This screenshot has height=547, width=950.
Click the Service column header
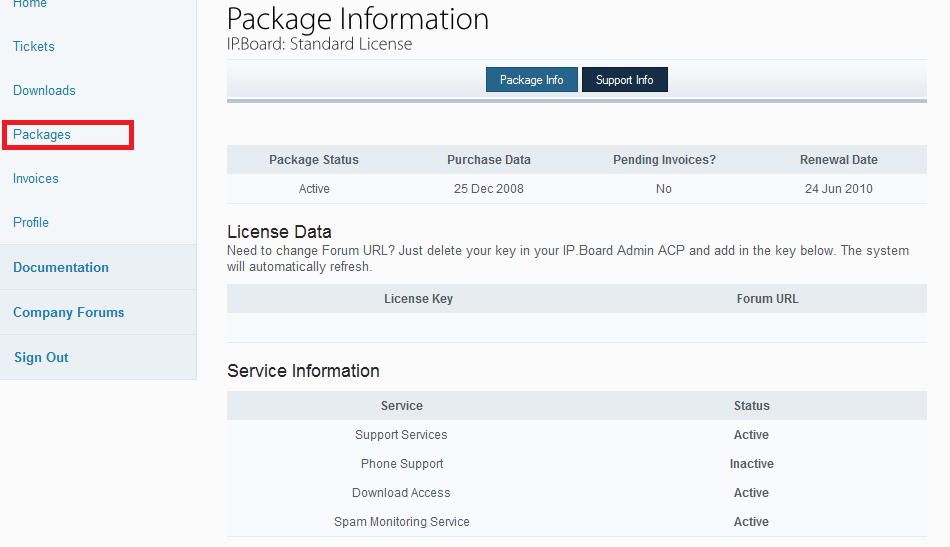(x=402, y=406)
